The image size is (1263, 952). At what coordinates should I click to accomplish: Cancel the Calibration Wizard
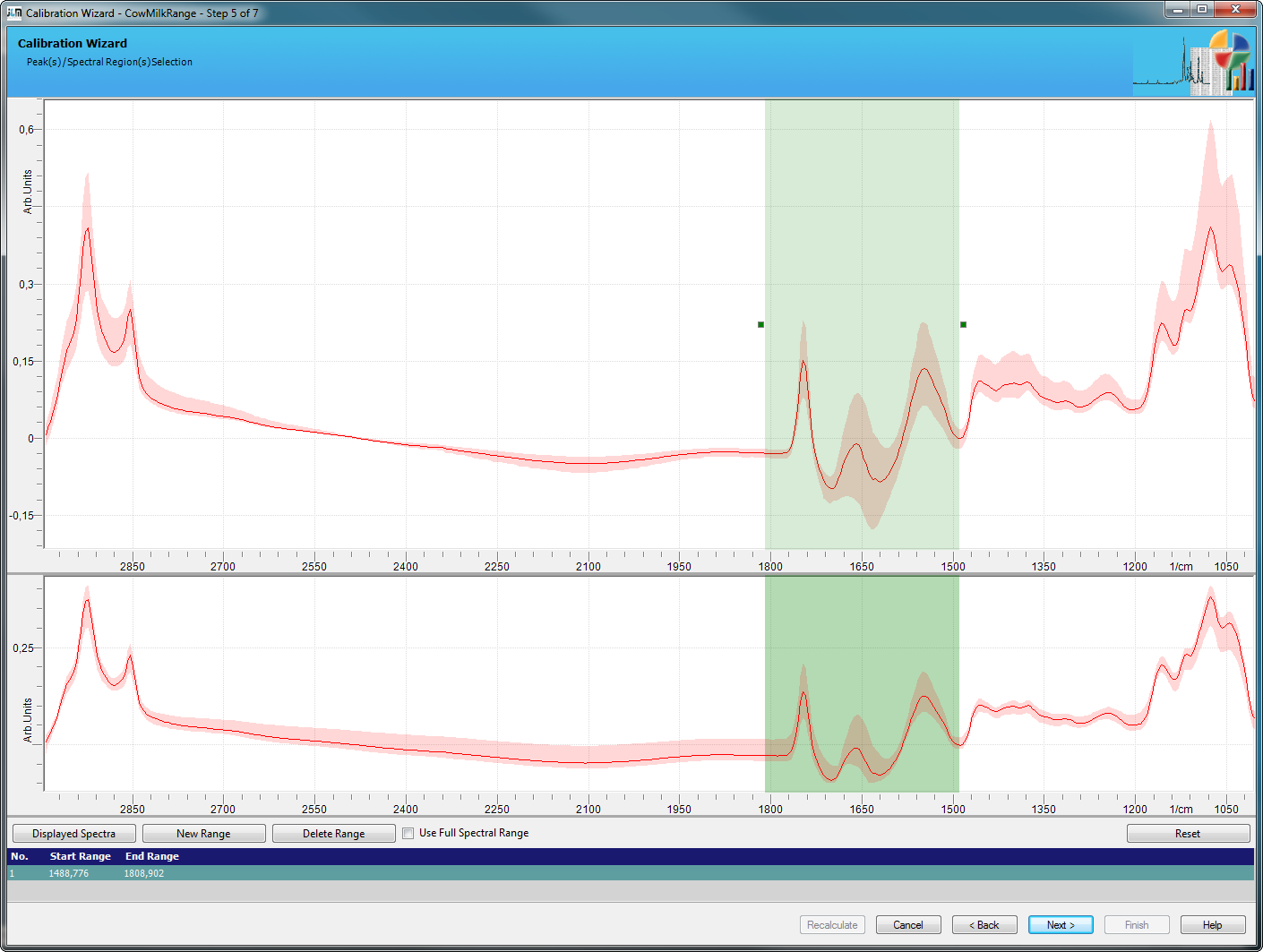(907, 925)
